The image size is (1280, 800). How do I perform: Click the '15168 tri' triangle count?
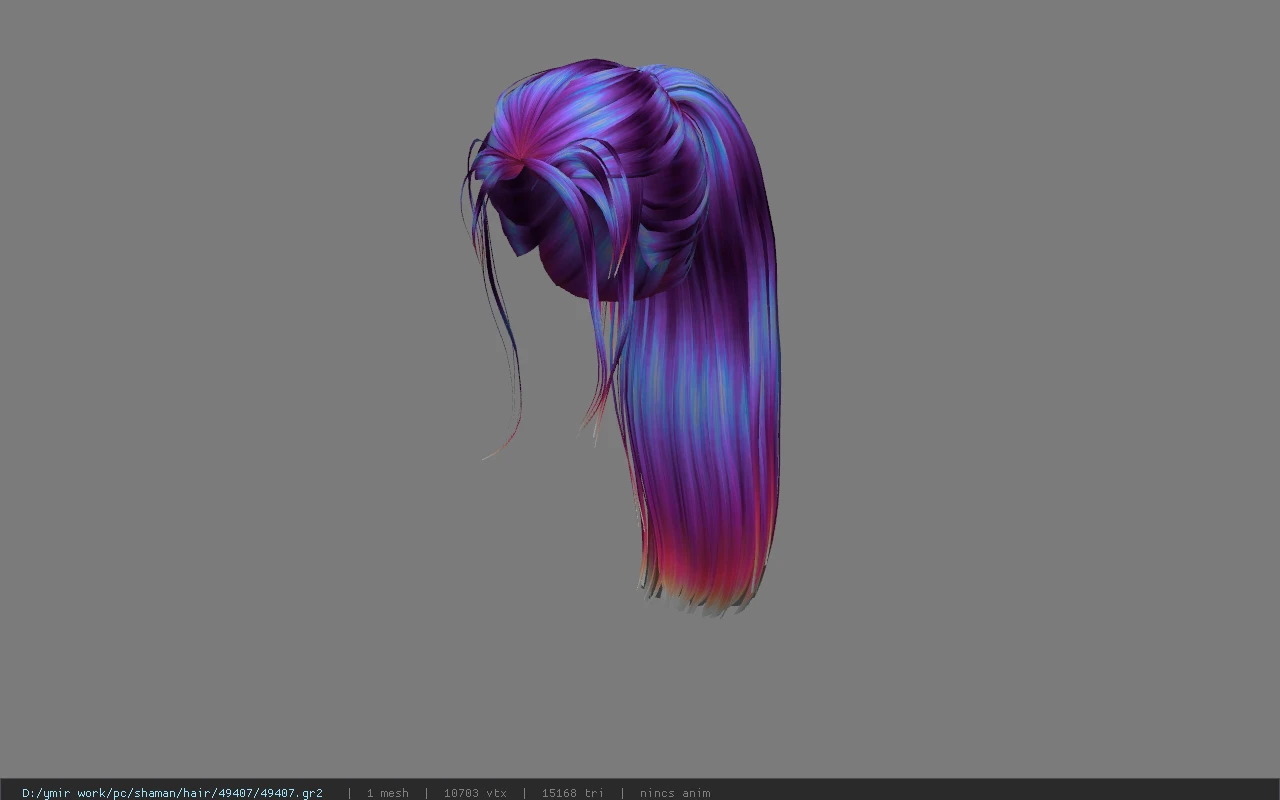click(572, 793)
